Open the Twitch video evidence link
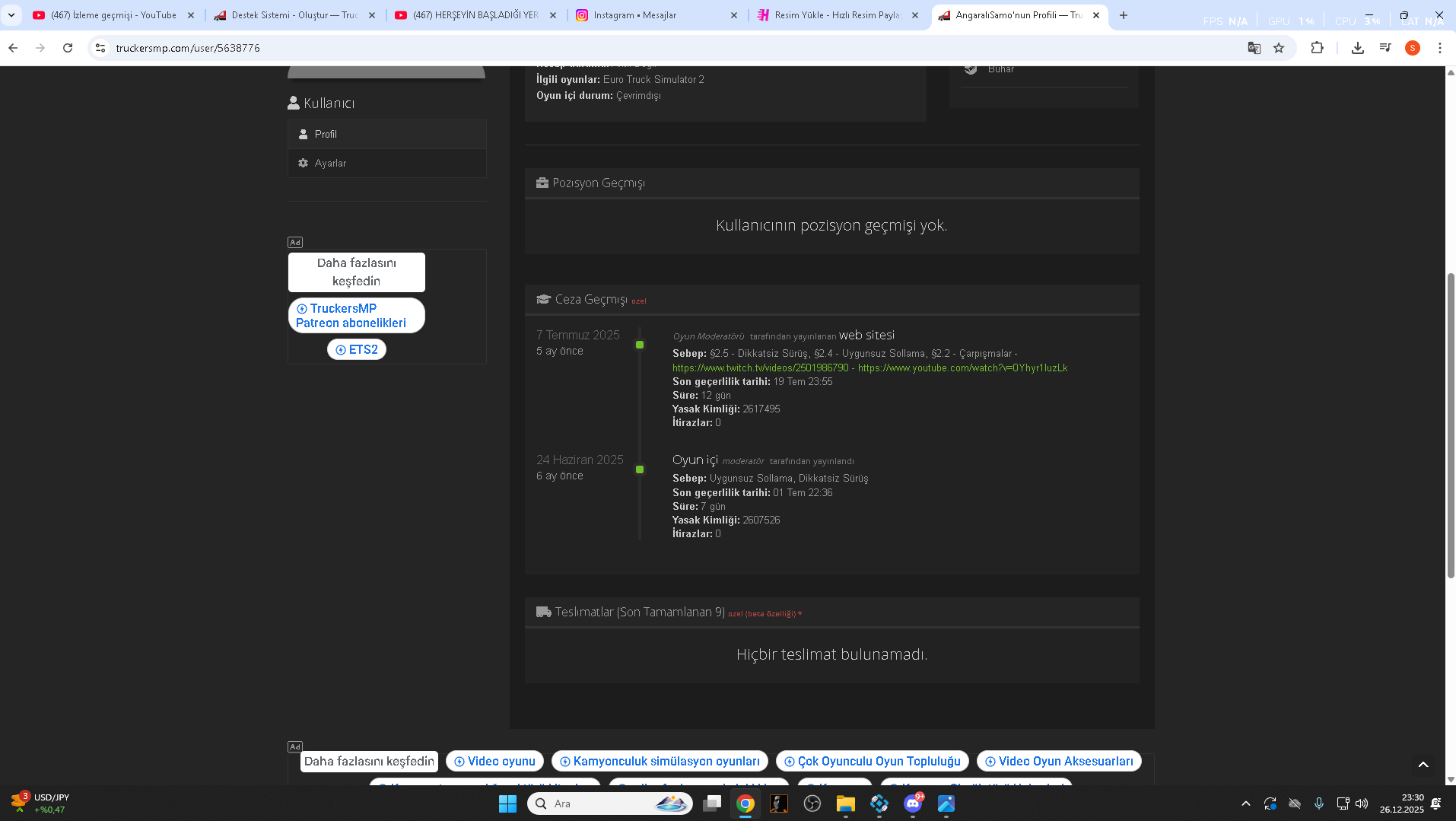1456x821 pixels. pos(760,368)
